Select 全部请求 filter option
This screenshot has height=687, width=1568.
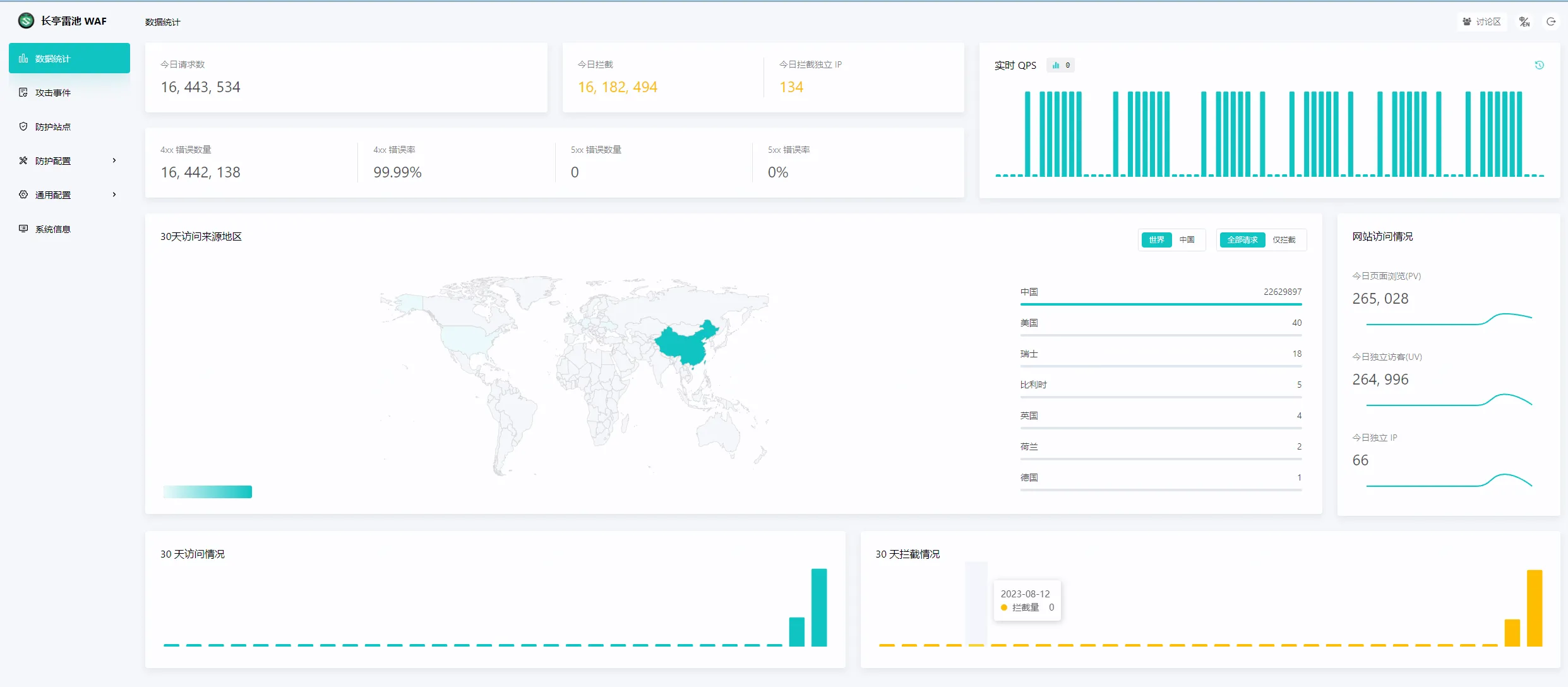click(1242, 240)
